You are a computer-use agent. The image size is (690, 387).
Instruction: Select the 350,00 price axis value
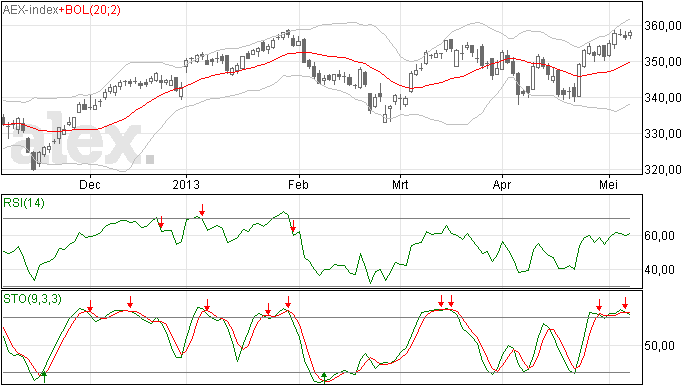[x=663, y=62]
